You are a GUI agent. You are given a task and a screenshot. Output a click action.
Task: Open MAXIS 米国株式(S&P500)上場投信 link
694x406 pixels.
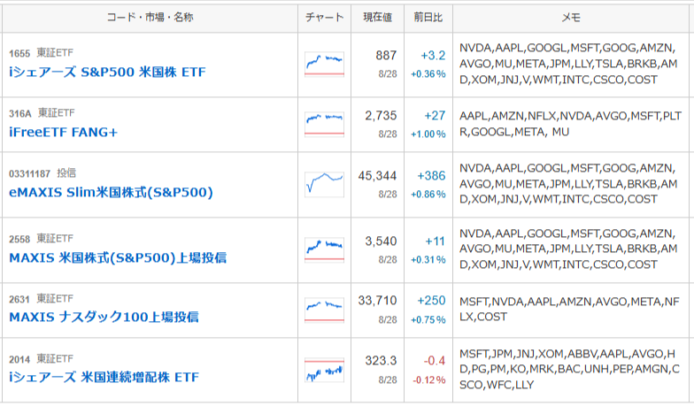118,258
